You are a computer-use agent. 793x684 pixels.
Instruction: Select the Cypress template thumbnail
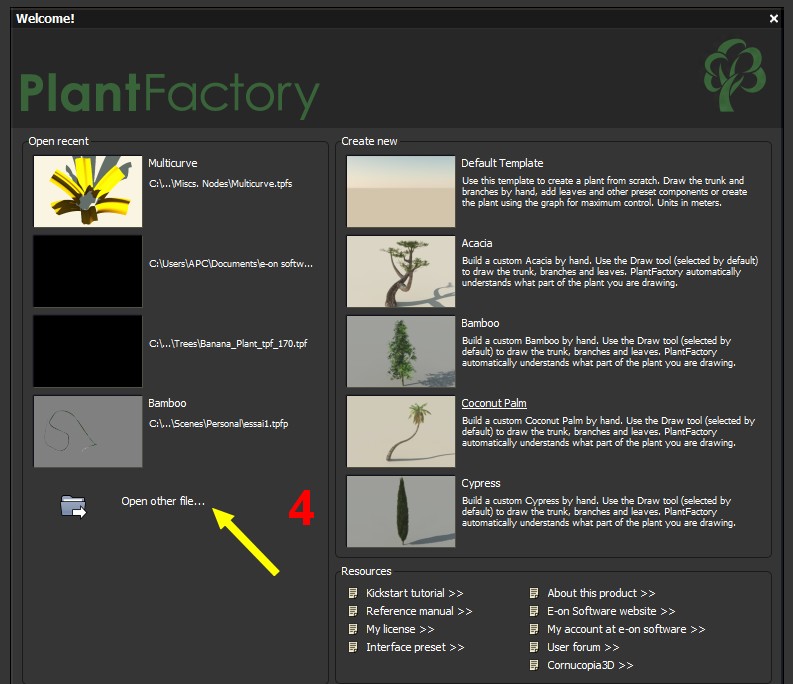[401, 511]
